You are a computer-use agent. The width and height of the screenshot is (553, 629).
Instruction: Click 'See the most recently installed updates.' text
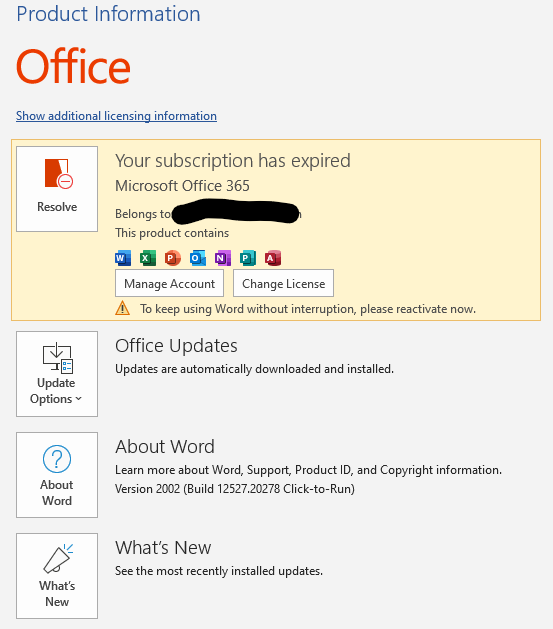coord(219,571)
